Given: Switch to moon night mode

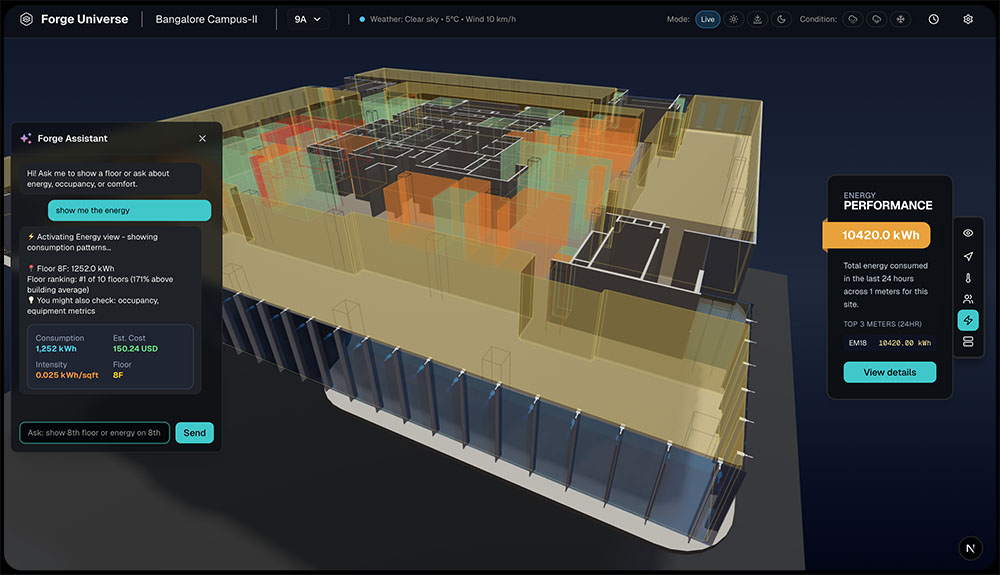Looking at the screenshot, I should pos(781,19).
